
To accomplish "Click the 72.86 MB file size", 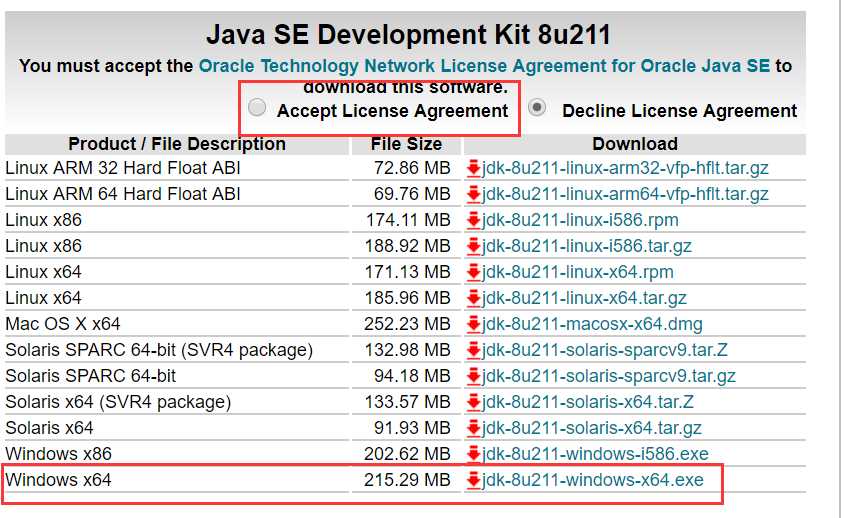I will pos(412,168).
